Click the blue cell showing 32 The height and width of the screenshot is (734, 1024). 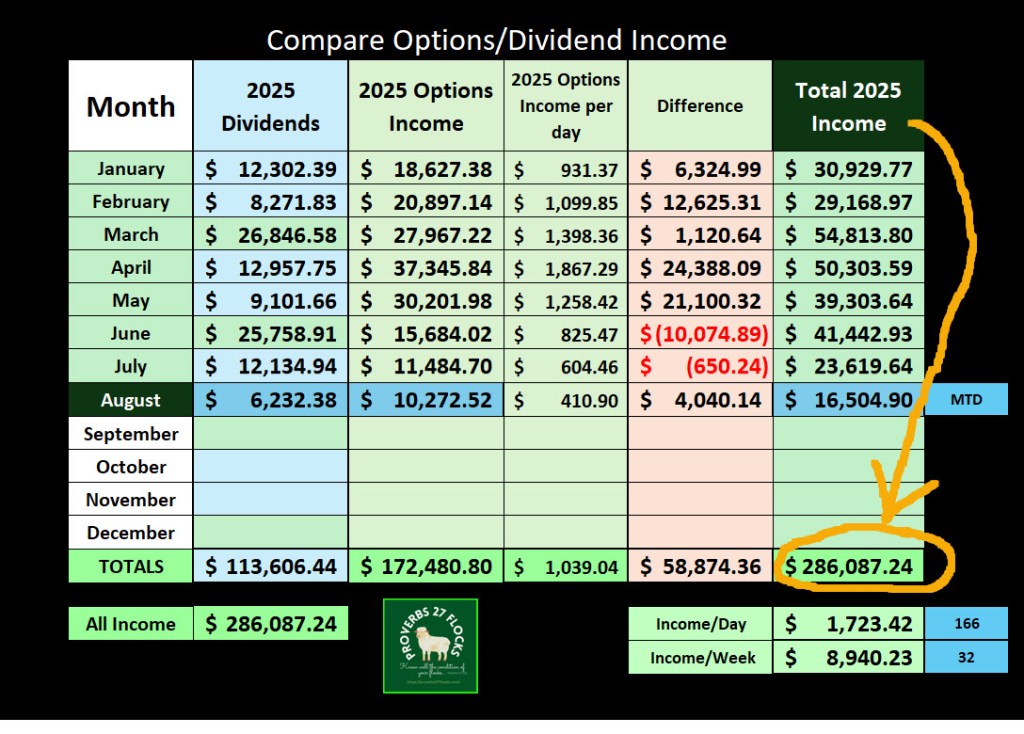966,658
